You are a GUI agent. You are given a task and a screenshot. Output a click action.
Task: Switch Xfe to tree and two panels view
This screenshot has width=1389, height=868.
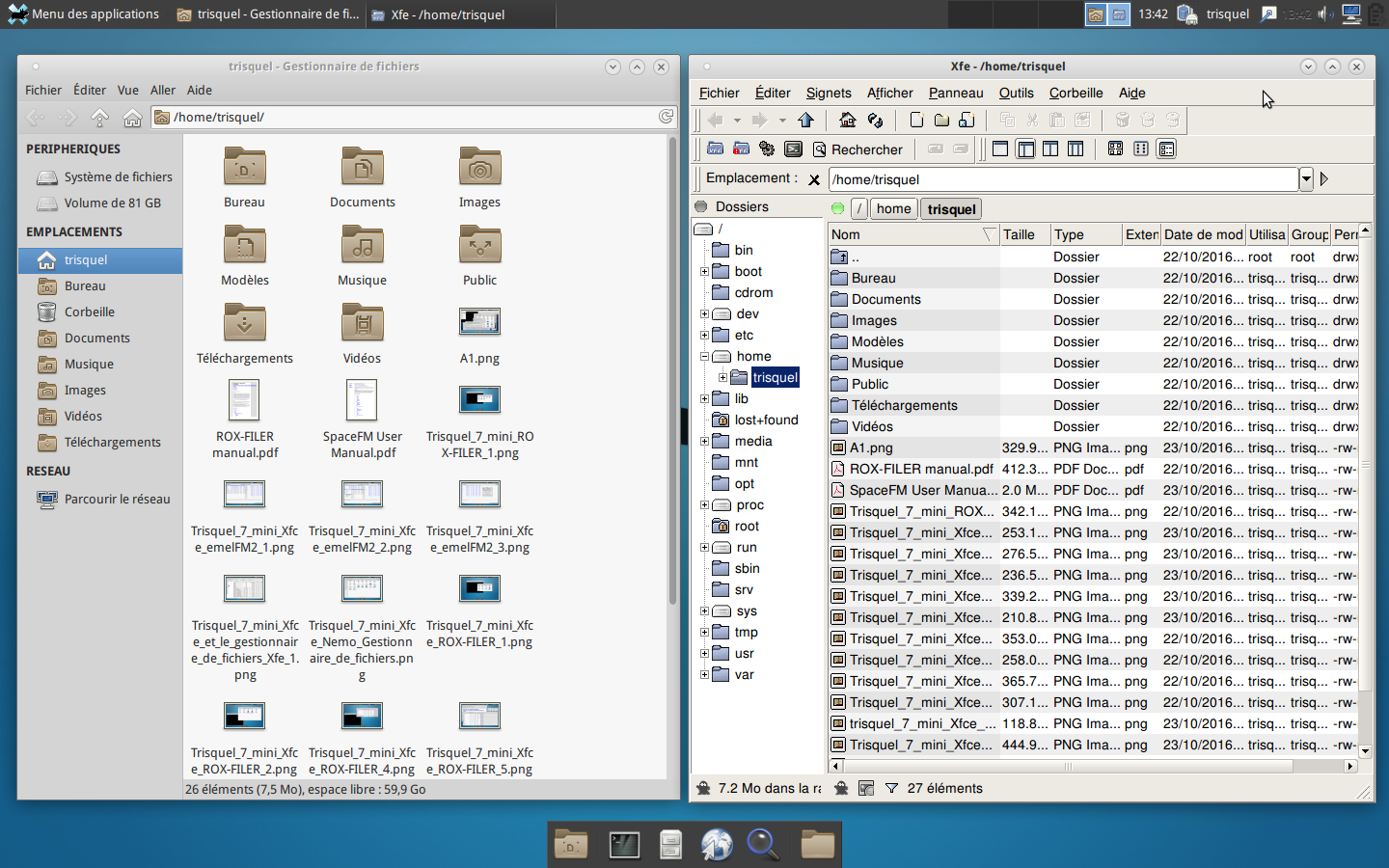tap(1076, 149)
